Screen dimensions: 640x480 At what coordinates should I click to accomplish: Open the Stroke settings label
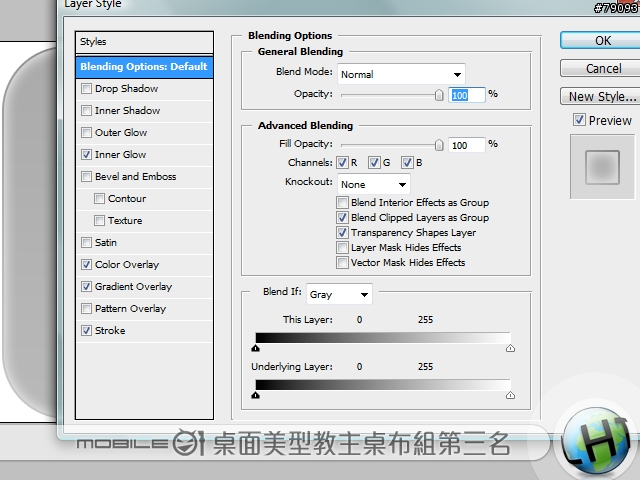[110, 331]
